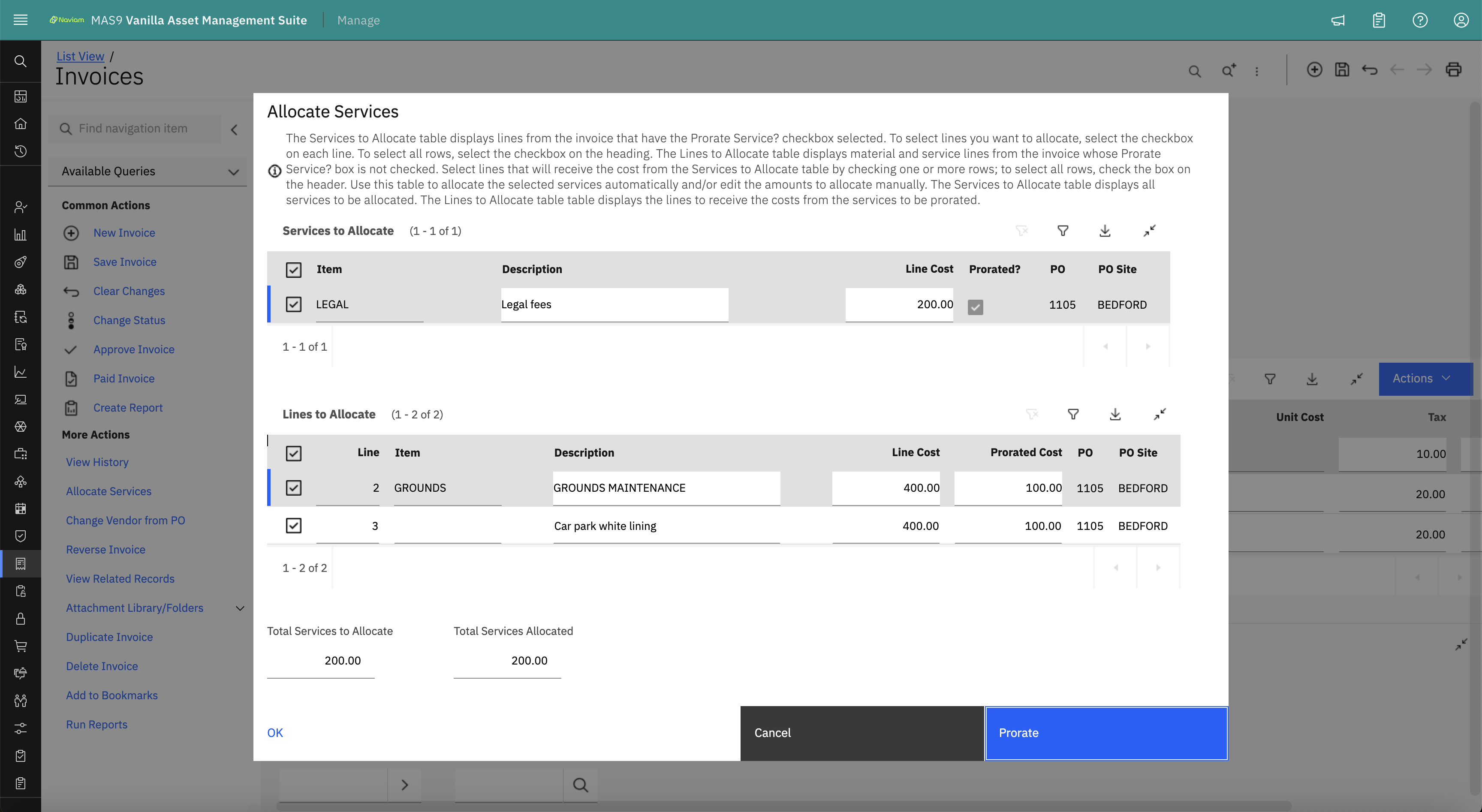This screenshot has width=1482, height=812.
Task: Click the Prorate button
Action: click(1106, 733)
